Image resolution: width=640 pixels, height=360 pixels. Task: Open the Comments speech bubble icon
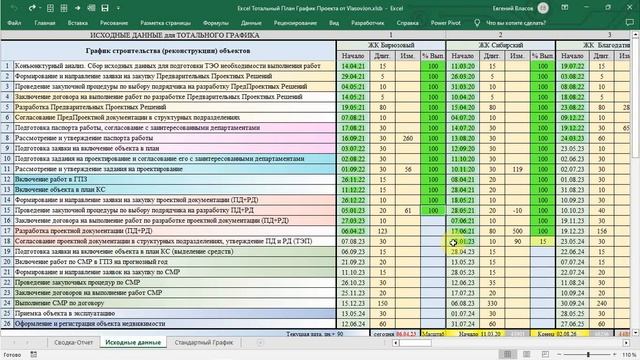(630, 23)
